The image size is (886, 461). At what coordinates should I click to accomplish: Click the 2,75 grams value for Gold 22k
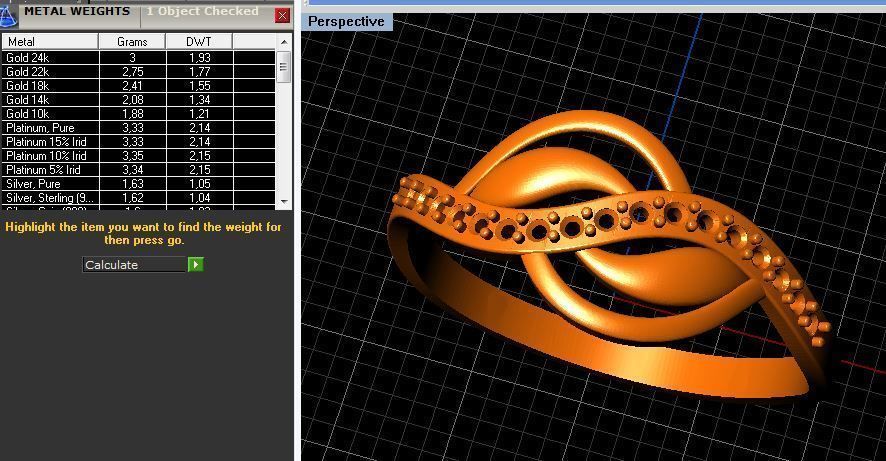(x=133, y=72)
